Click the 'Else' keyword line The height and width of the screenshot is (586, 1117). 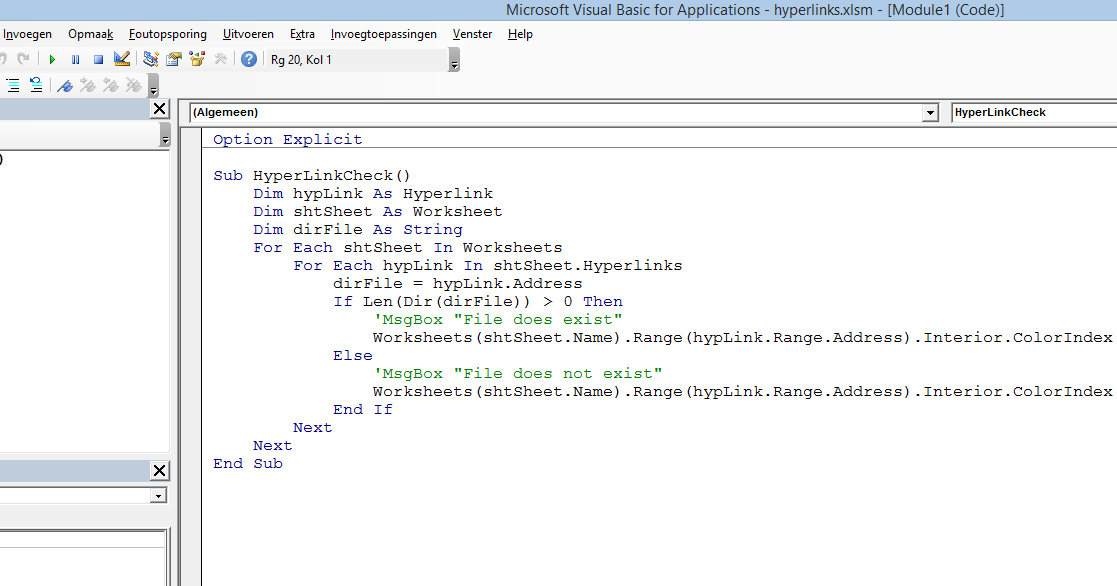pyautogui.click(x=353, y=355)
